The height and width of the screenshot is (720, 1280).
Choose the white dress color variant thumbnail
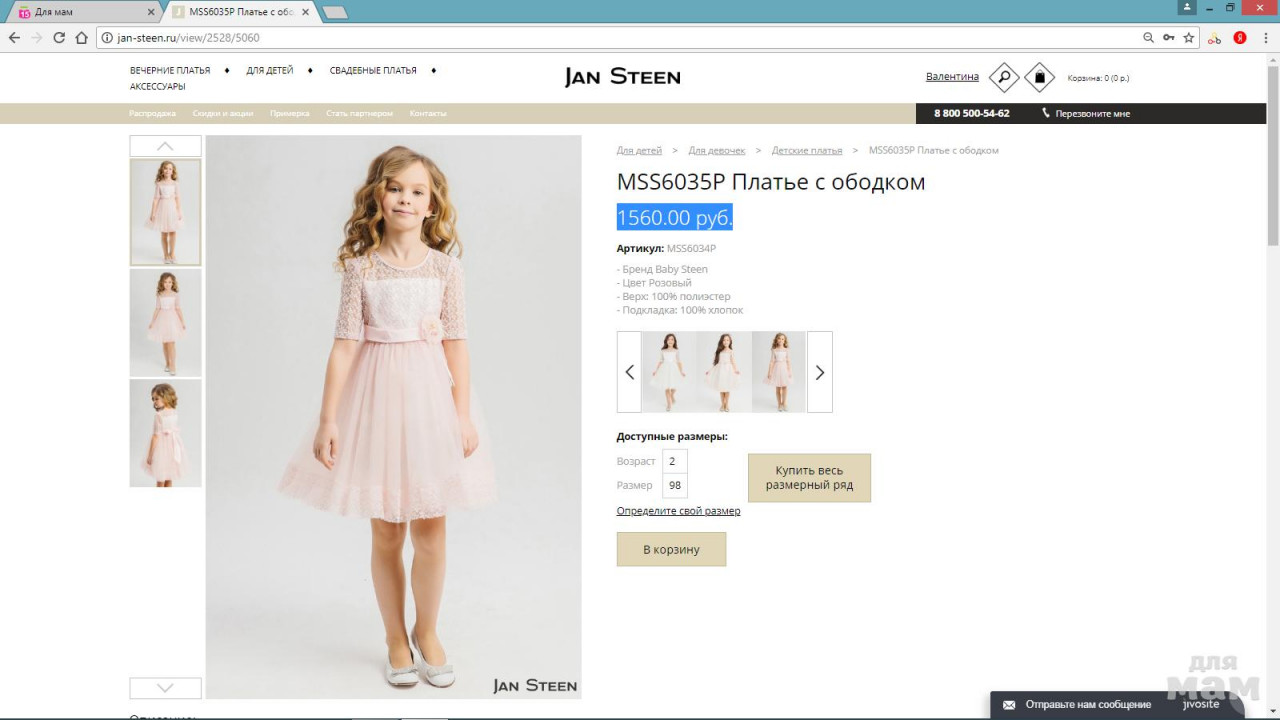pyautogui.click(x=669, y=372)
